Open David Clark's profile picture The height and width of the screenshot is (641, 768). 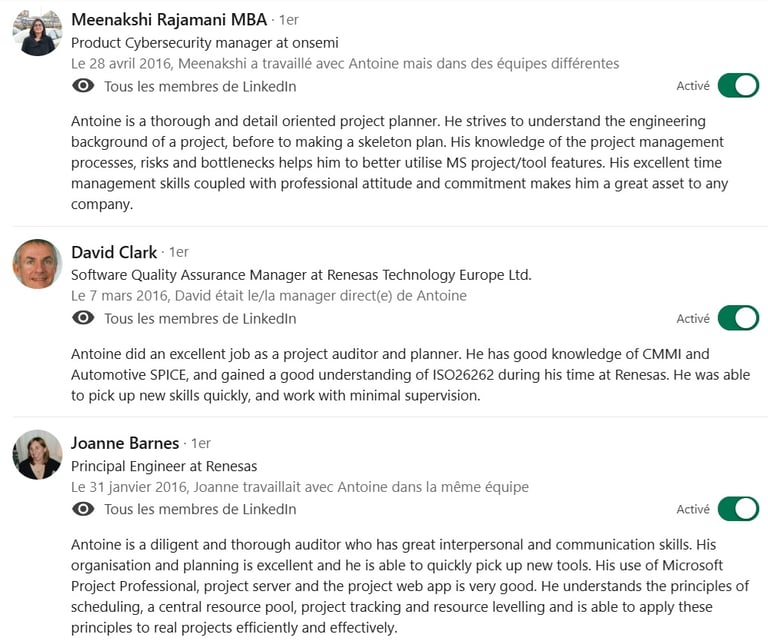[x=37, y=264]
